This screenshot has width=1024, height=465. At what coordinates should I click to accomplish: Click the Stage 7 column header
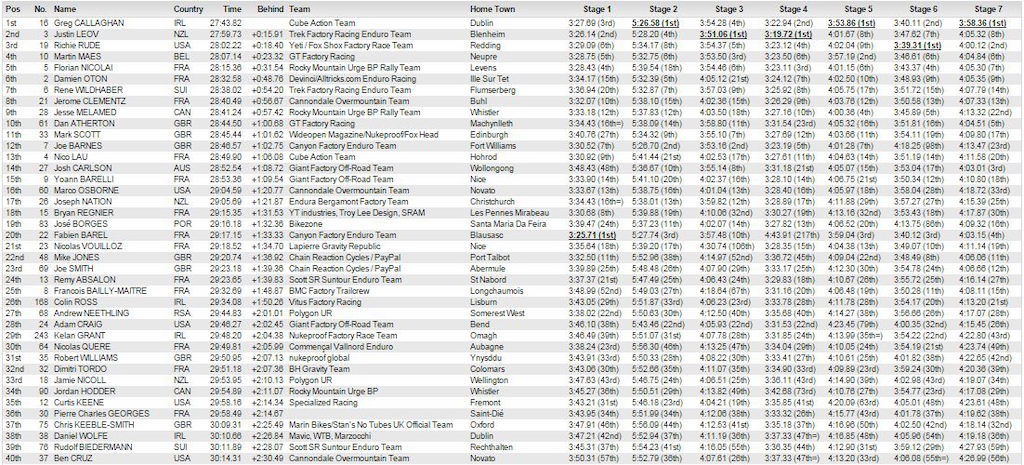coord(987,9)
